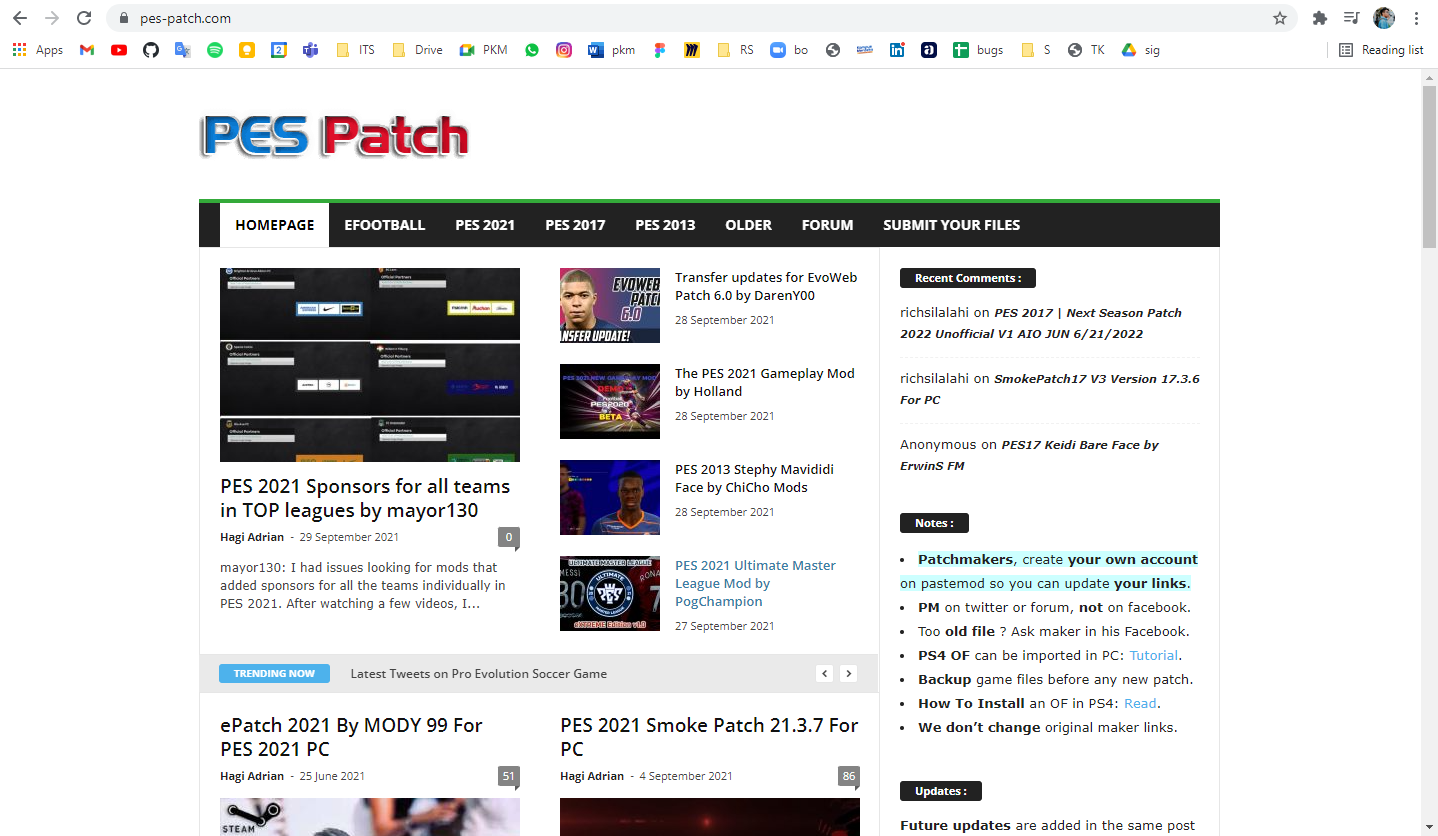Open the Spotify bookmark

coord(215,50)
